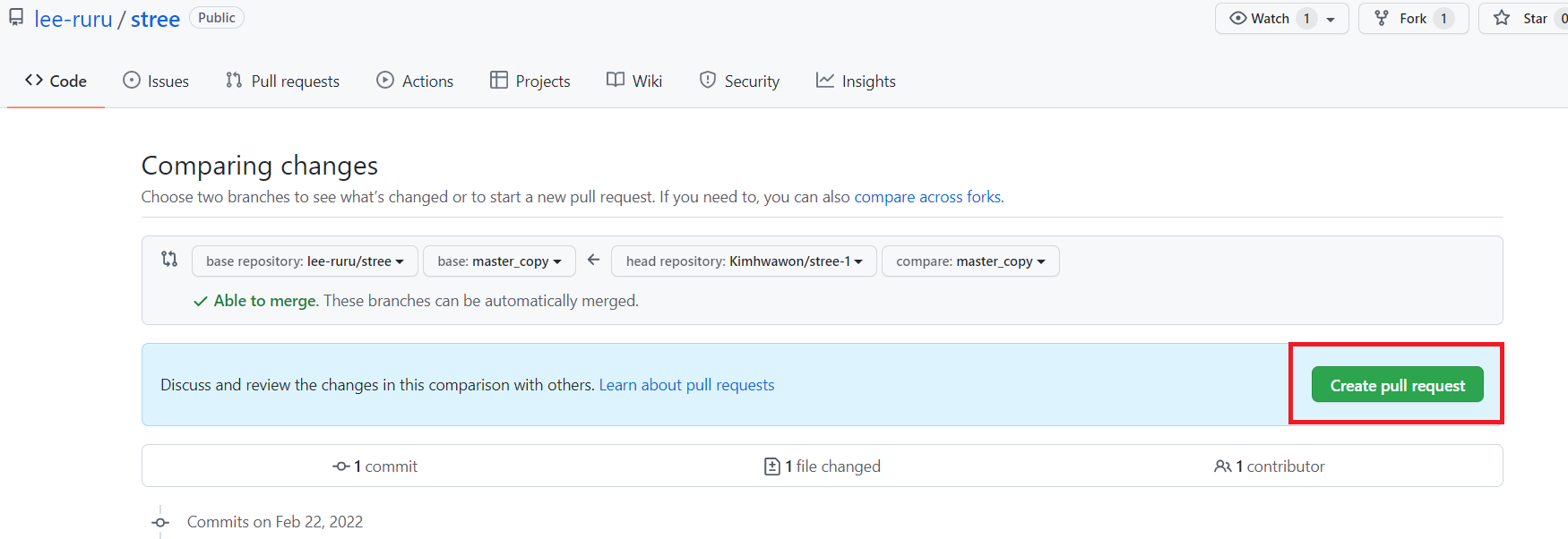Click the Code angle-brackets icon
The image size is (1568, 539).
[34, 80]
